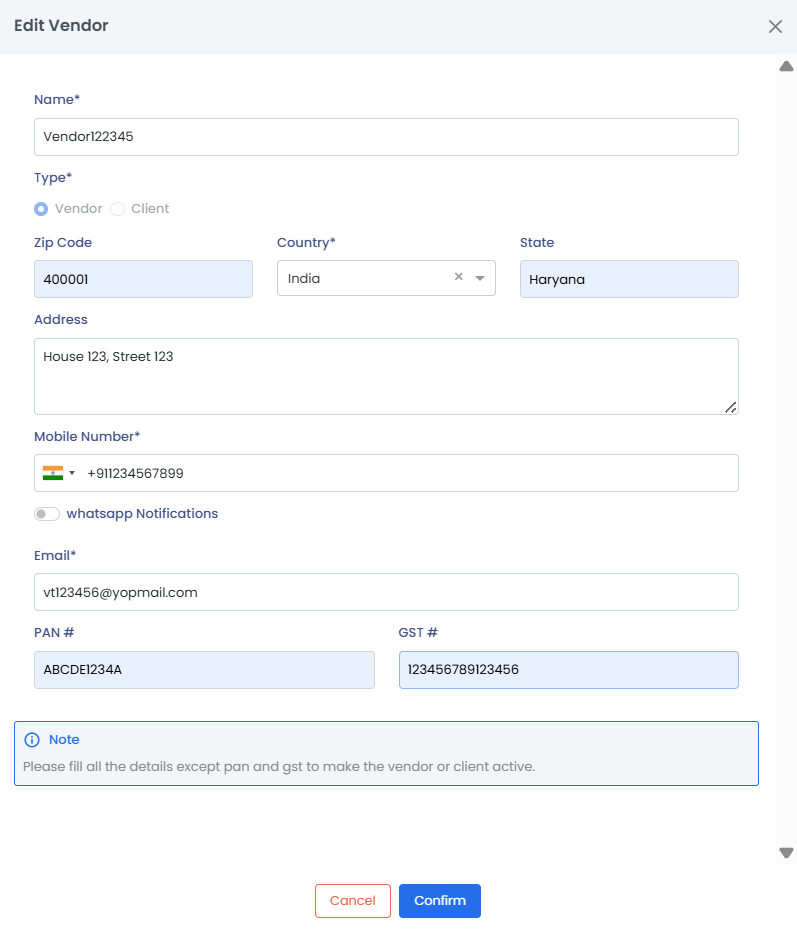
Task: Expand the phone country code selector
Action: click(x=72, y=473)
